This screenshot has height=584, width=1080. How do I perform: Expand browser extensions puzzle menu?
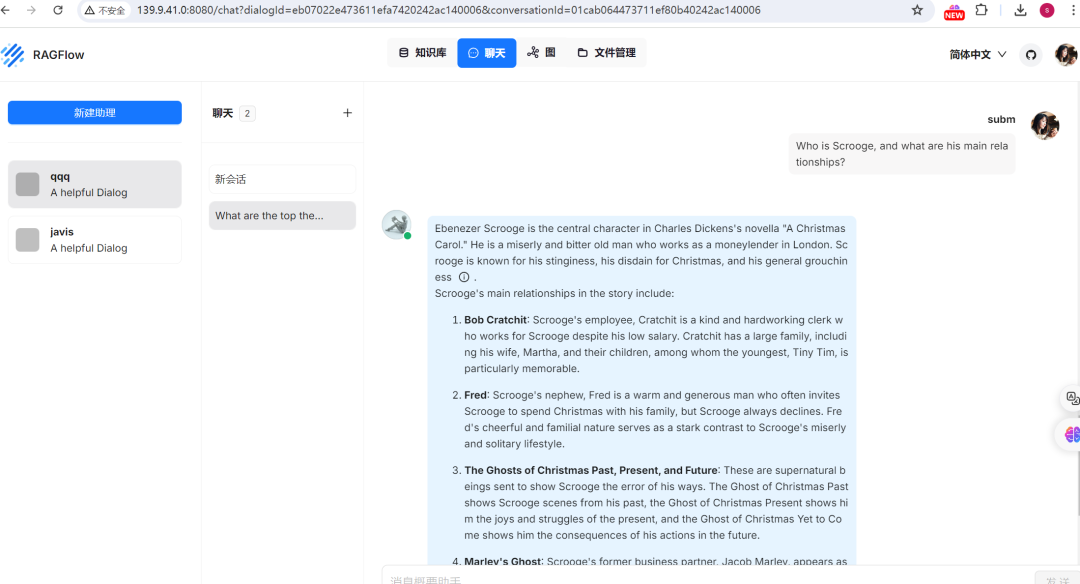click(x=982, y=12)
